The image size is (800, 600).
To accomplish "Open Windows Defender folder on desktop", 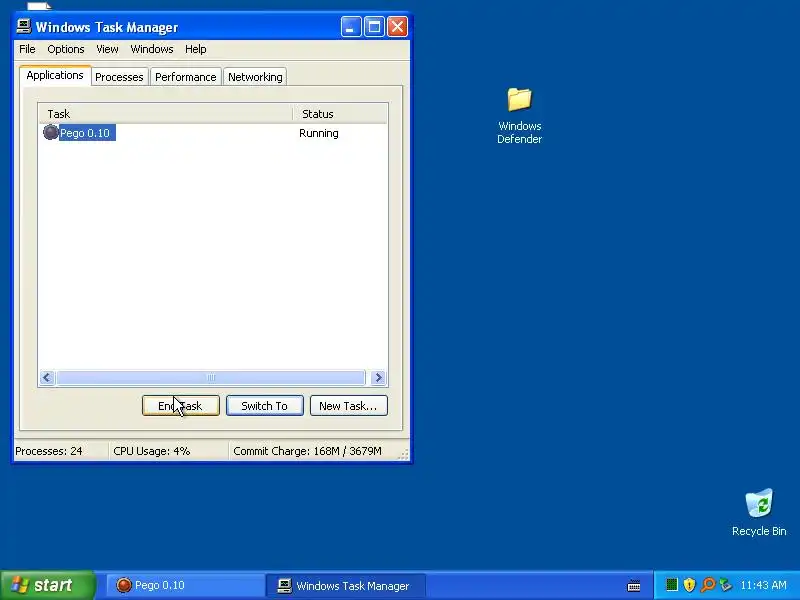I will (519, 115).
